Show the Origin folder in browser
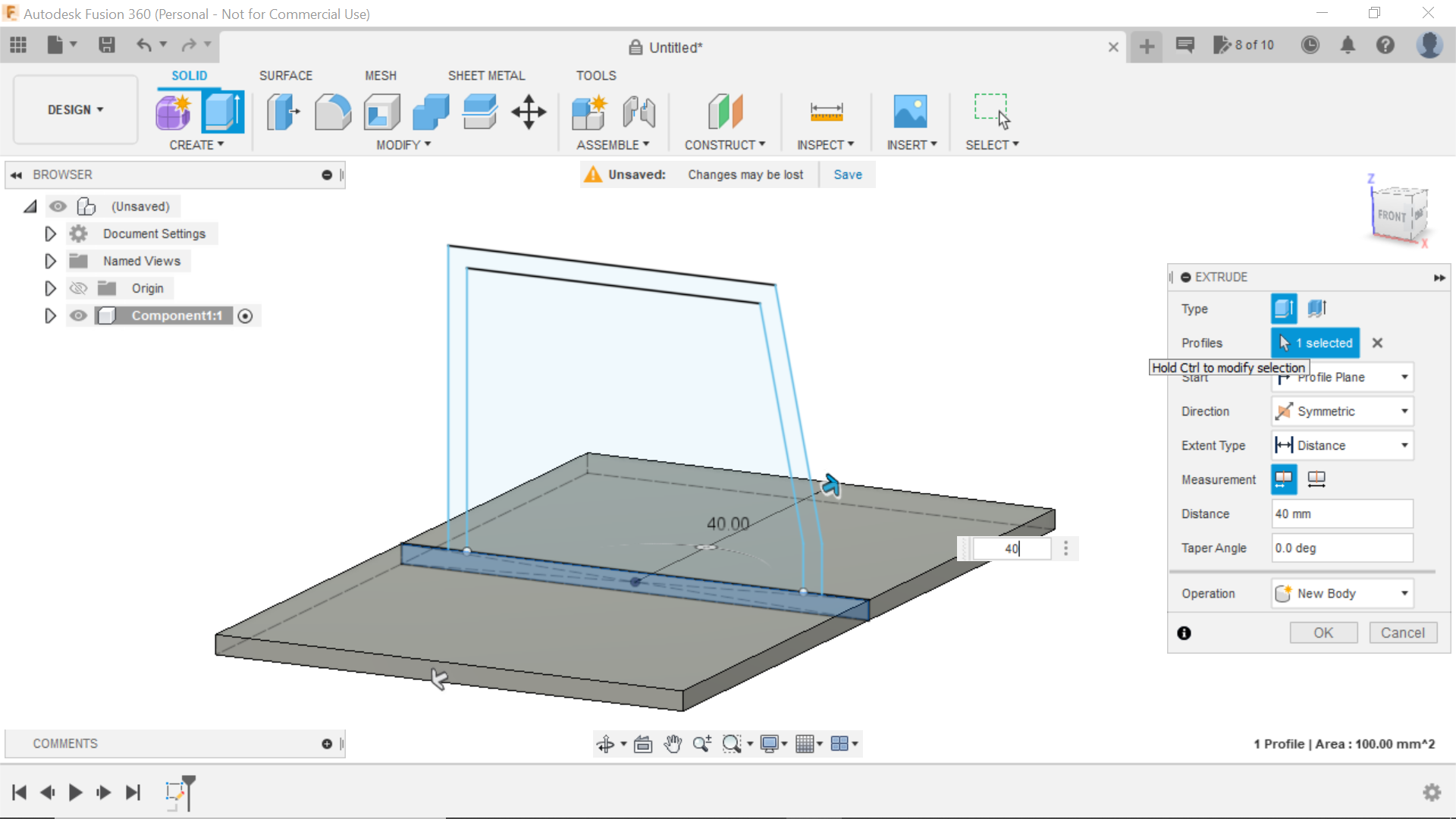Image resolution: width=1456 pixels, height=819 pixels. 78,288
